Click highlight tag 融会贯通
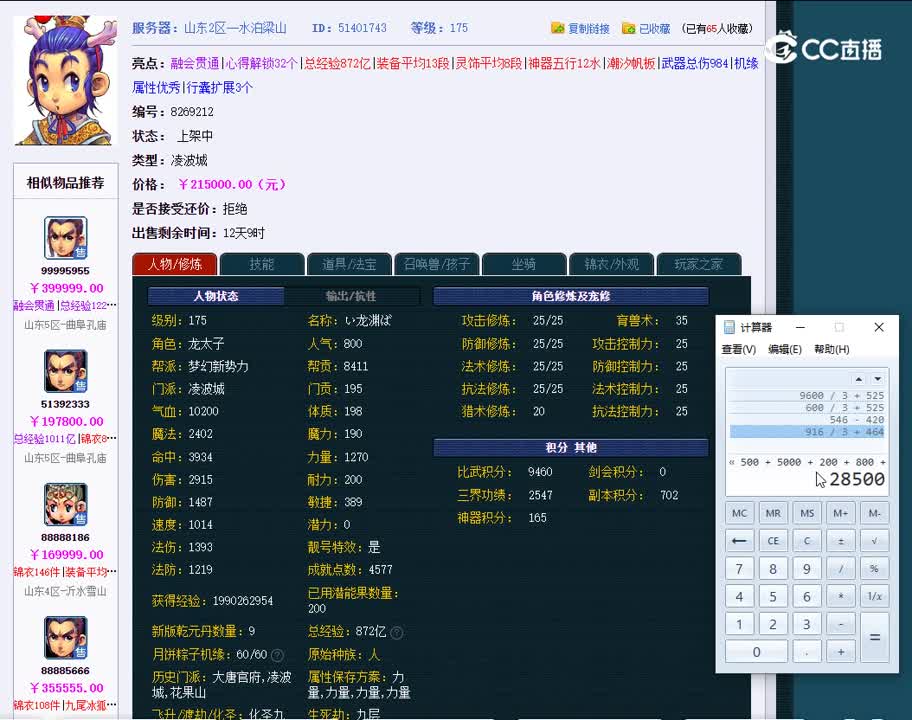Viewport: 912px width, 720px height. [195, 63]
